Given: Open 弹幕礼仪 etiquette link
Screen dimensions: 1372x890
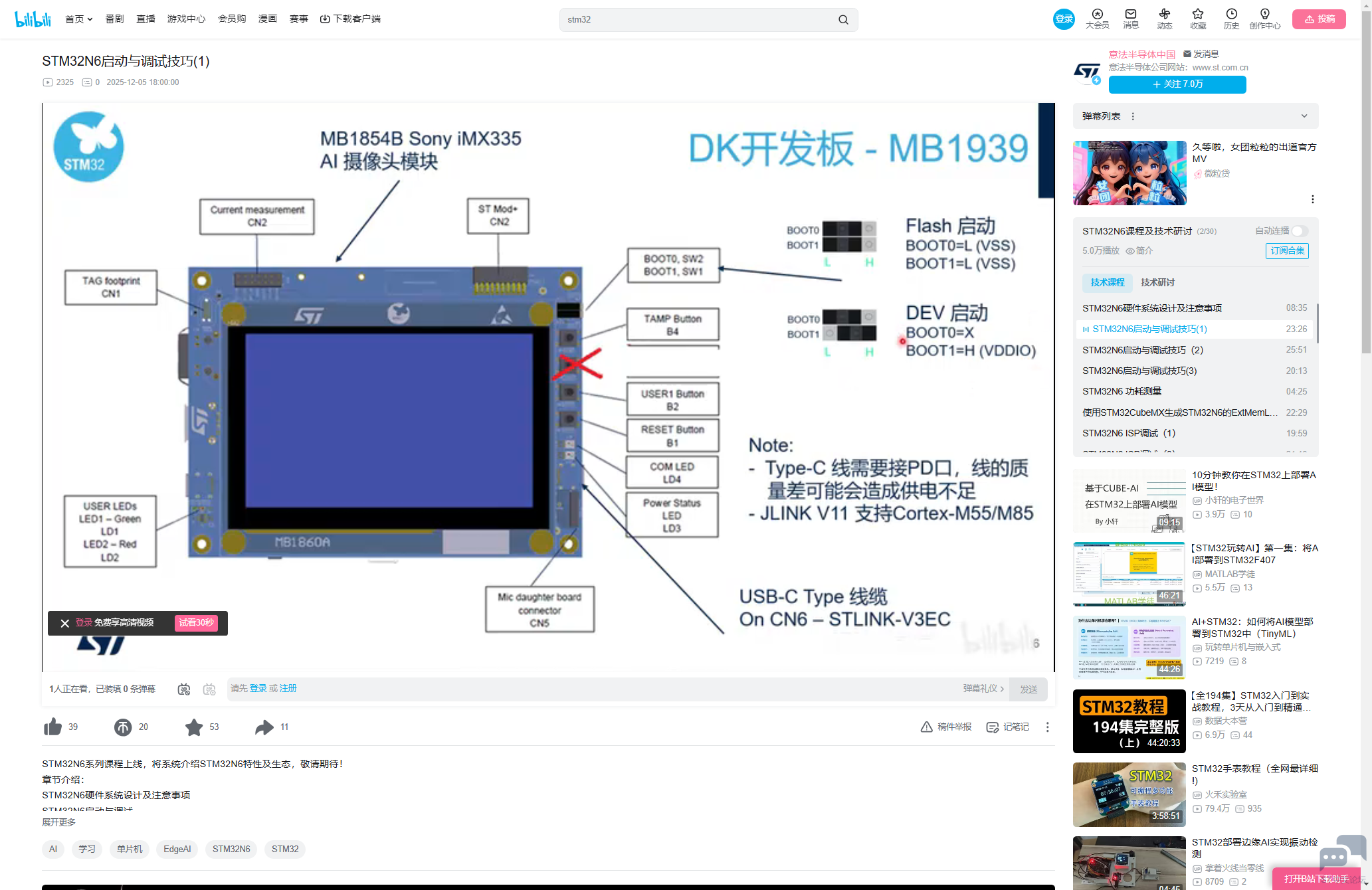Looking at the screenshot, I should [983, 689].
